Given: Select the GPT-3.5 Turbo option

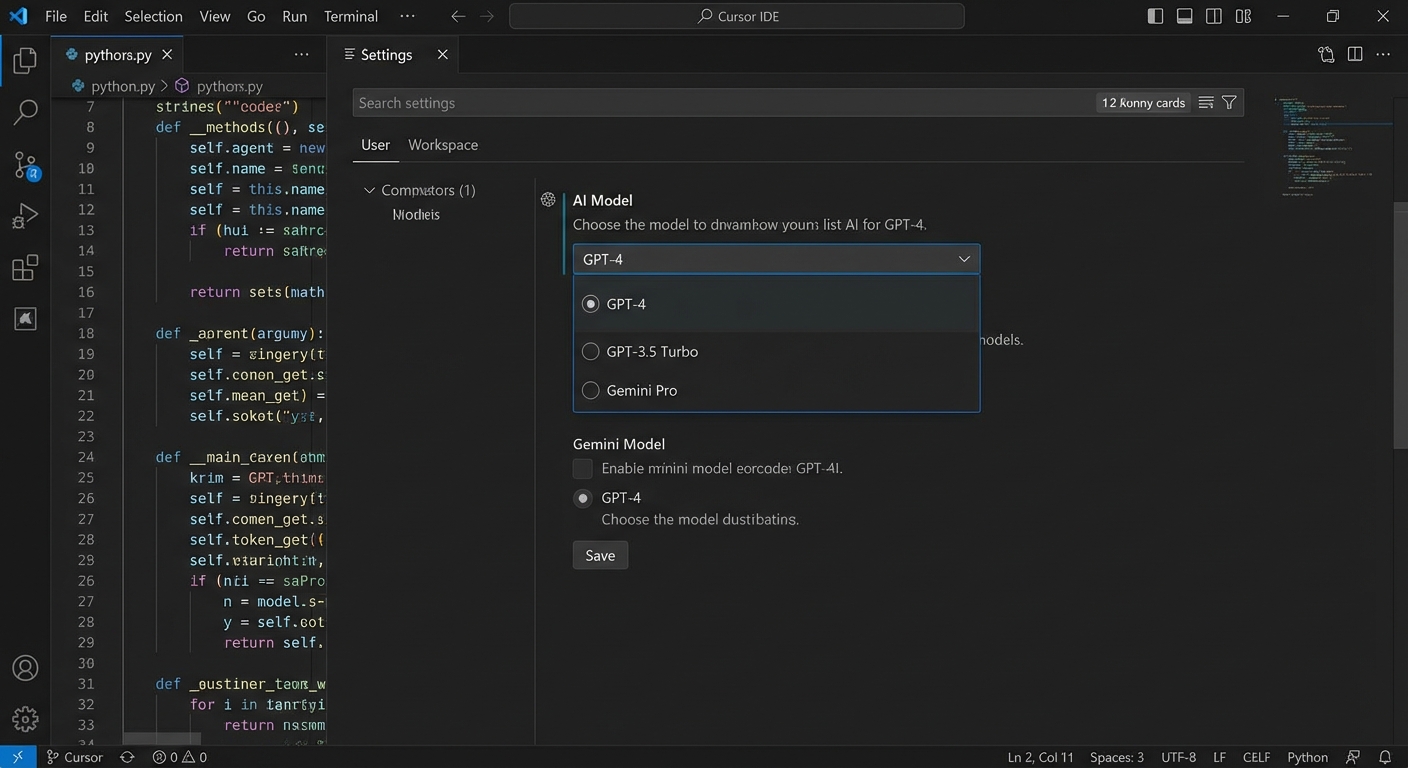Looking at the screenshot, I should coord(776,351).
